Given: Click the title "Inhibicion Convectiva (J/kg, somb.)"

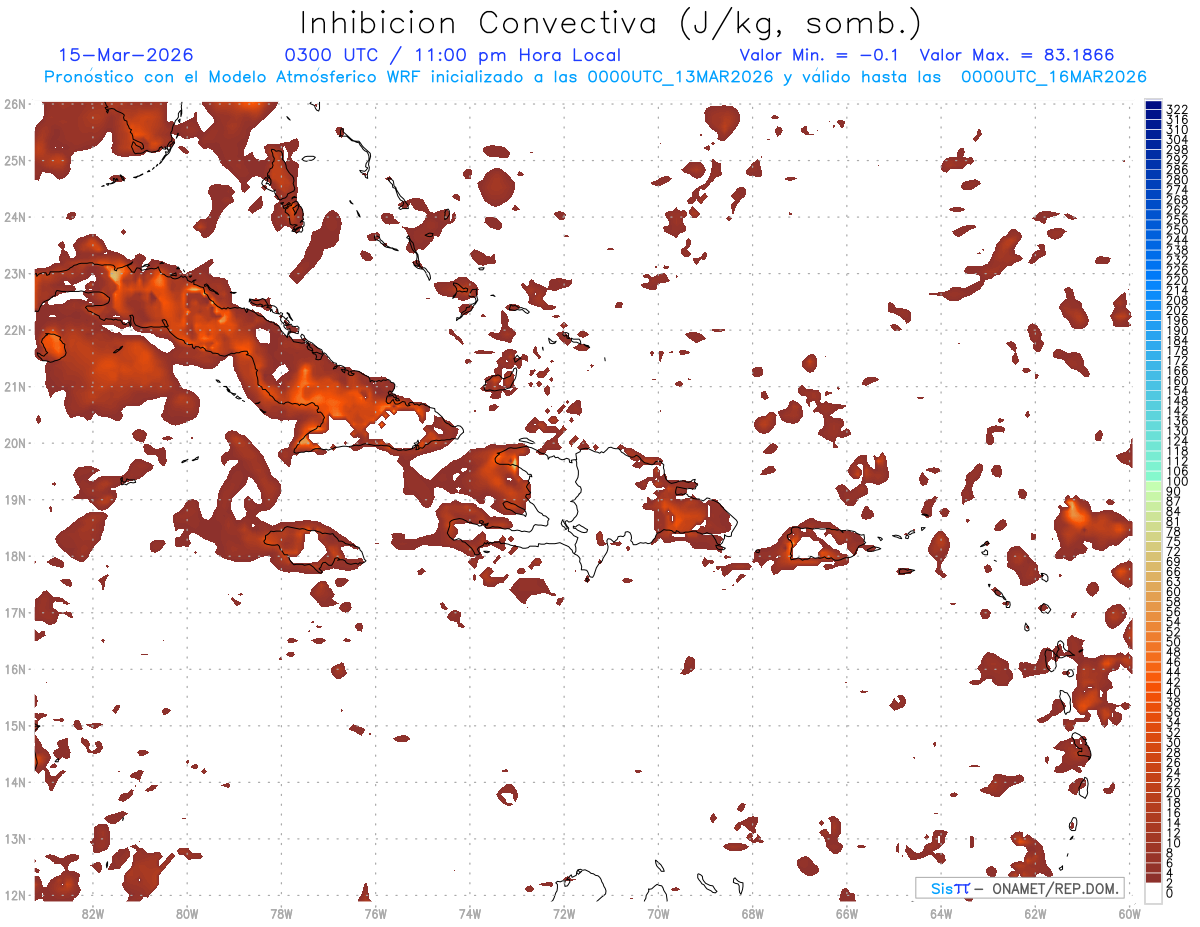Looking at the screenshot, I should pos(612,23).
